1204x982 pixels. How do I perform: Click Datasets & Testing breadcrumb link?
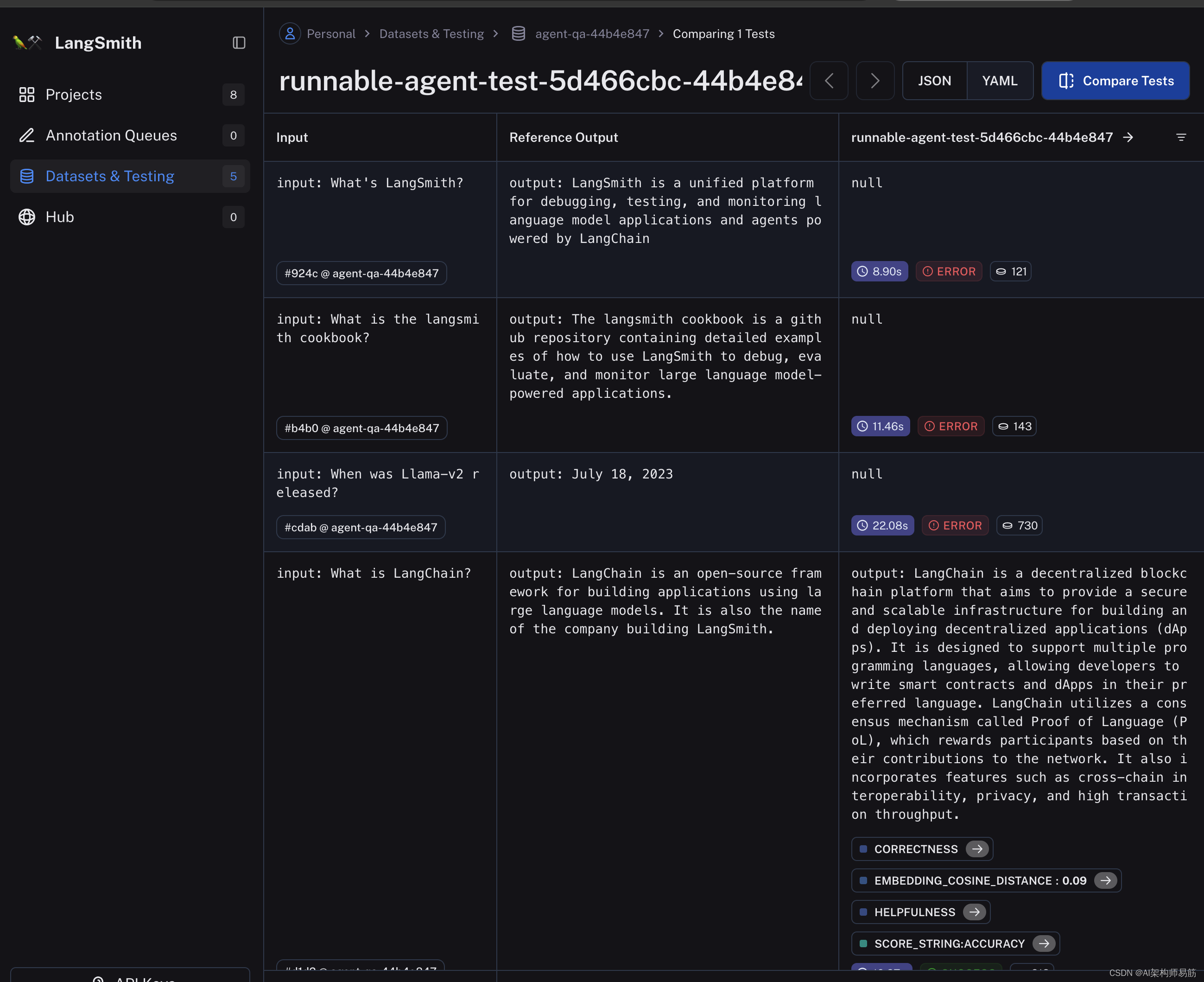tap(431, 34)
